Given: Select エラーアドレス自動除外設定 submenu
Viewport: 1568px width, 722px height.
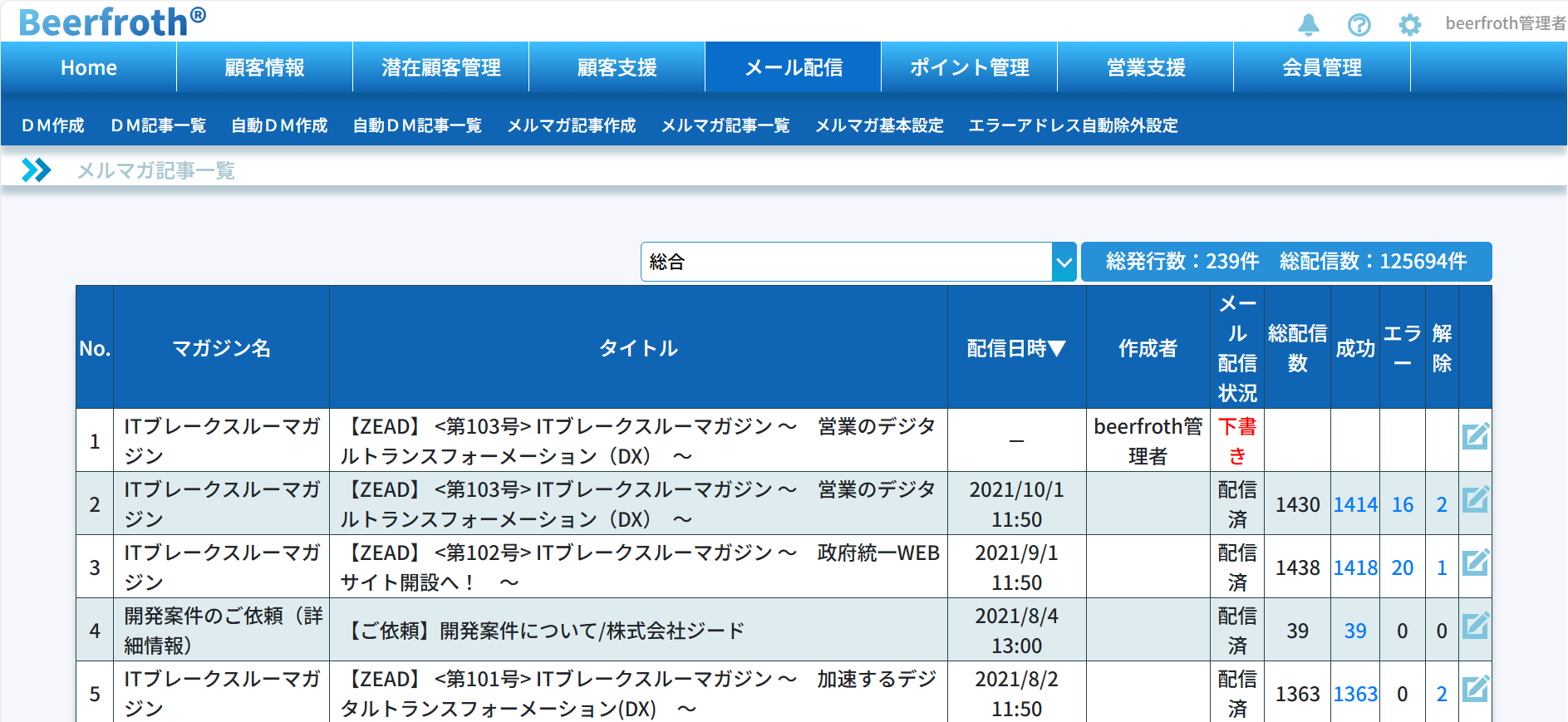Looking at the screenshot, I should tap(1073, 125).
